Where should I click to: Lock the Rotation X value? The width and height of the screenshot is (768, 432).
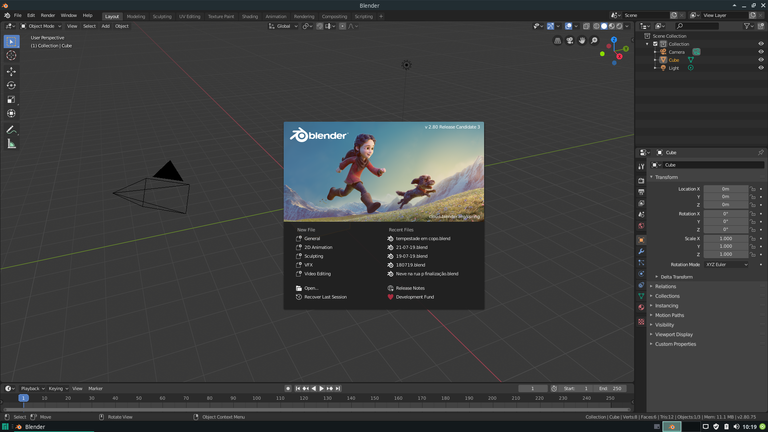[753, 214]
